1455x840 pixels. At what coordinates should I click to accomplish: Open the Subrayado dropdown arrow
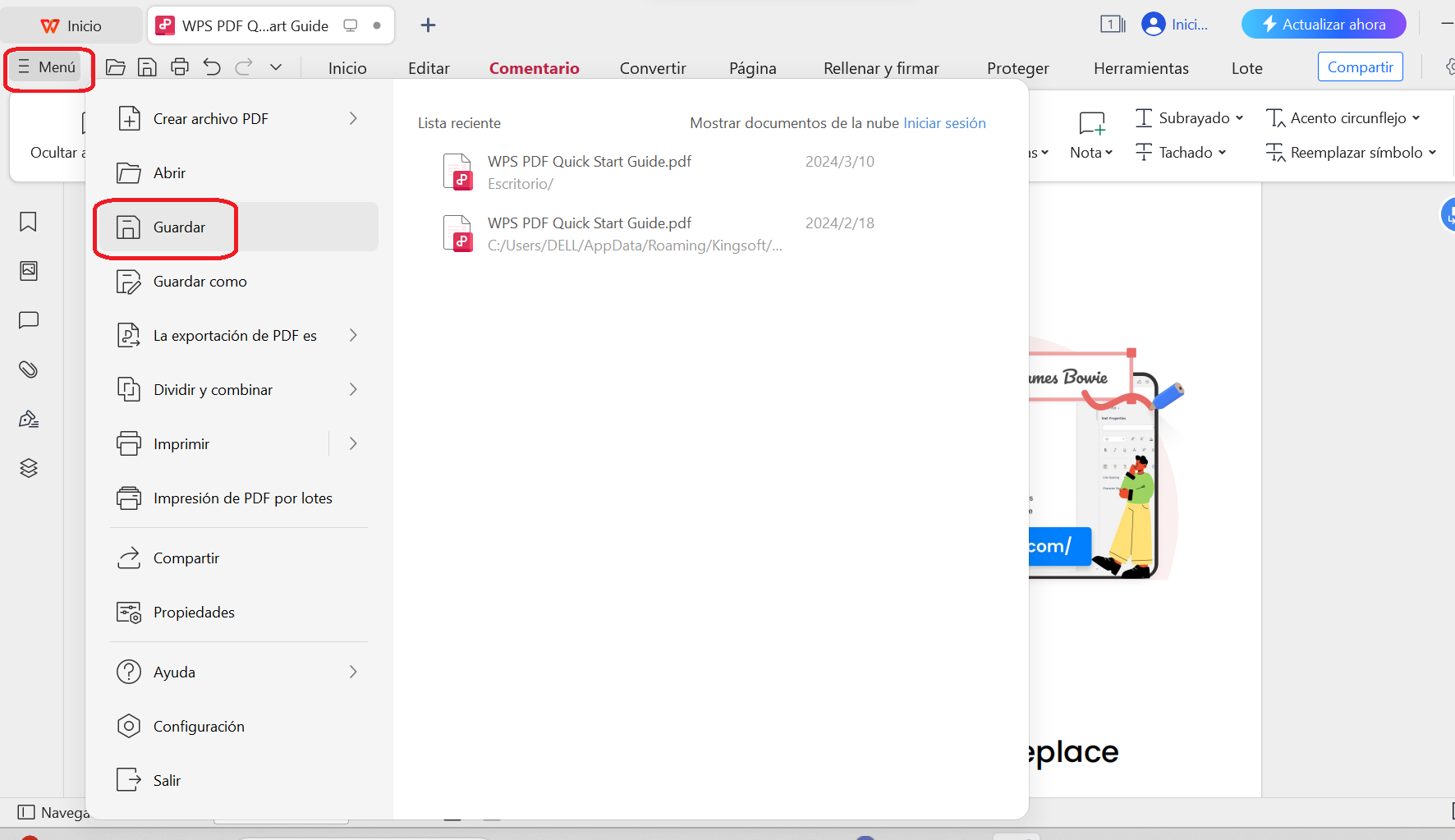click(1239, 118)
